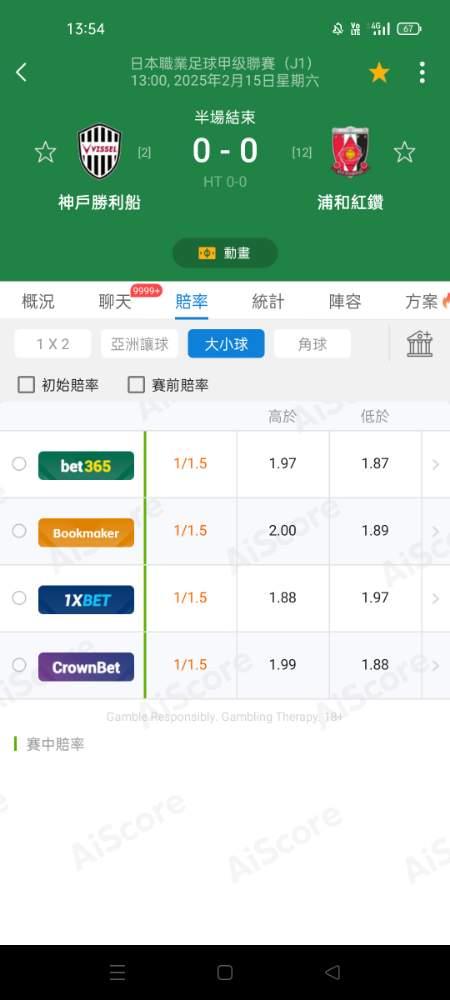Switch to the 概況 tab
The width and height of the screenshot is (450, 1000).
pyautogui.click(x=38, y=302)
